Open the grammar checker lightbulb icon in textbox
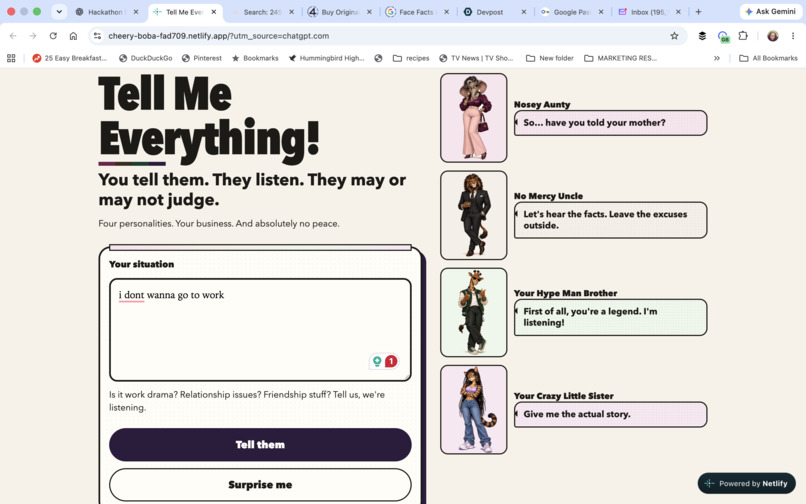 pos(377,362)
